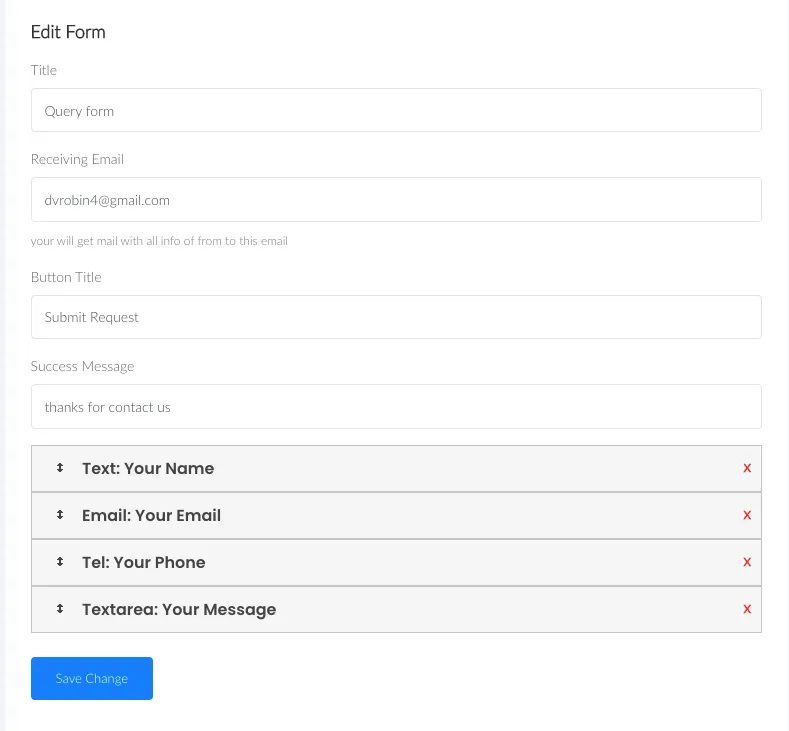Viewport: 789px width, 731px height.
Task: Click reorder handle of Textarea: Your Message
Action: [60, 609]
